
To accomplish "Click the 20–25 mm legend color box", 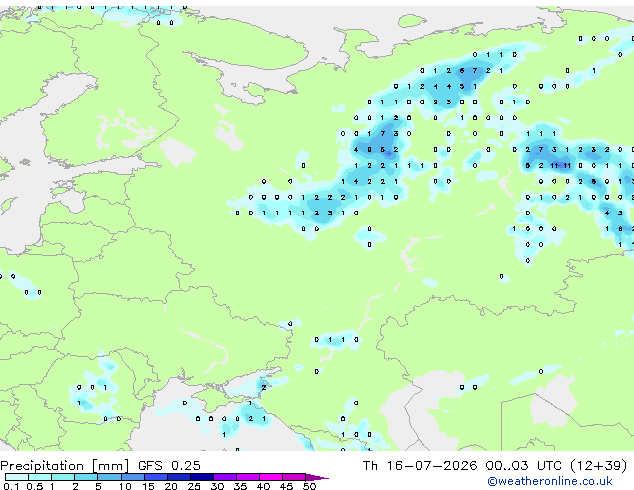I will (x=178, y=477).
